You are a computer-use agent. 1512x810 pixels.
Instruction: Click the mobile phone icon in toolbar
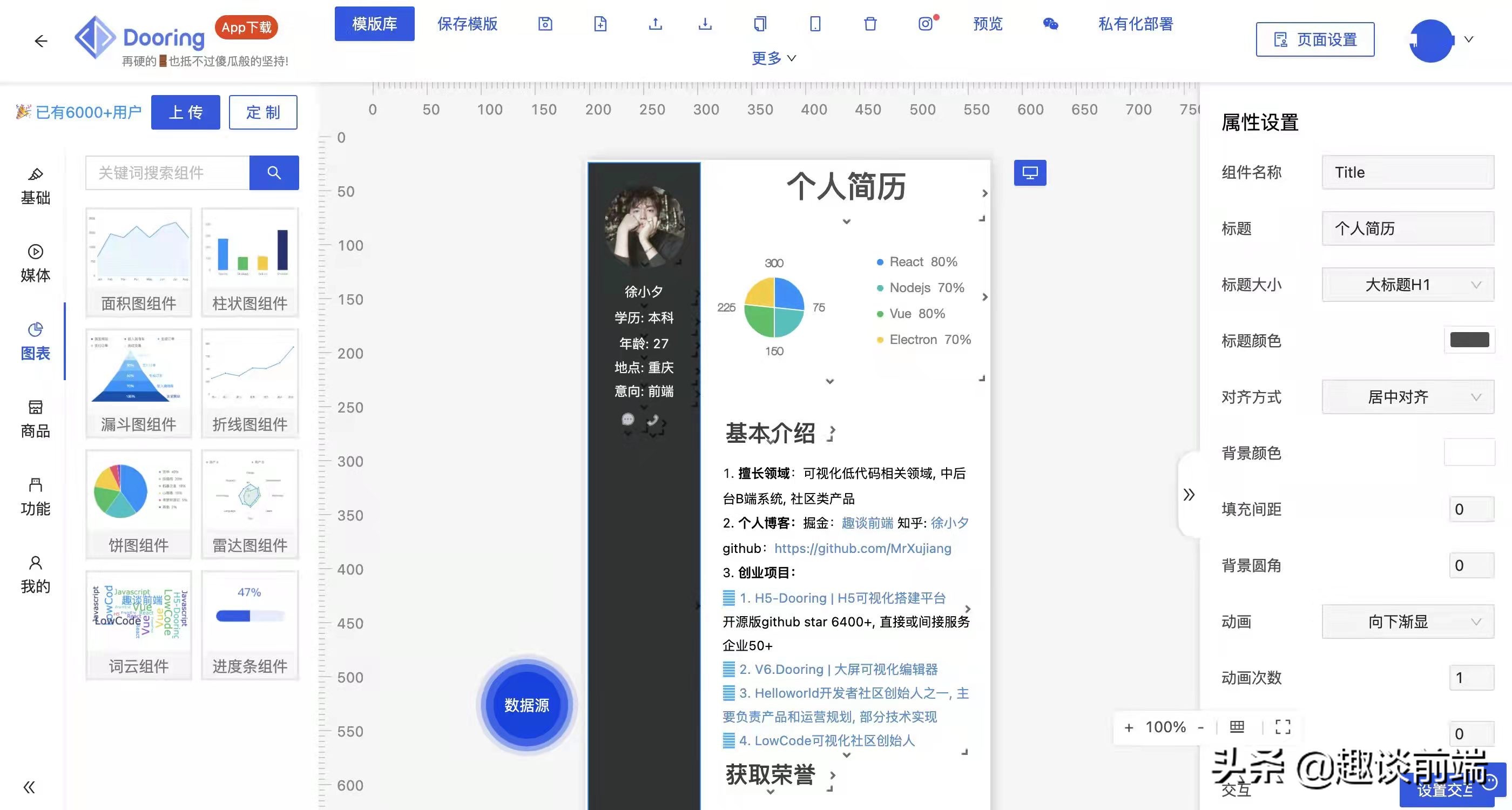[x=815, y=23]
